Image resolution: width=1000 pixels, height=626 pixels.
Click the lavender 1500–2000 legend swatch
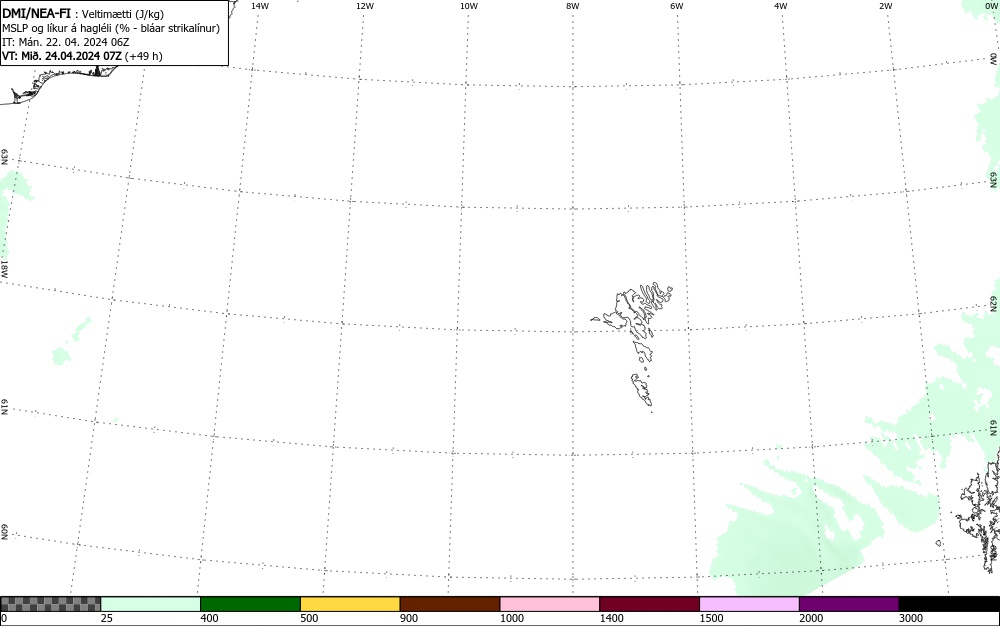click(x=749, y=604)
